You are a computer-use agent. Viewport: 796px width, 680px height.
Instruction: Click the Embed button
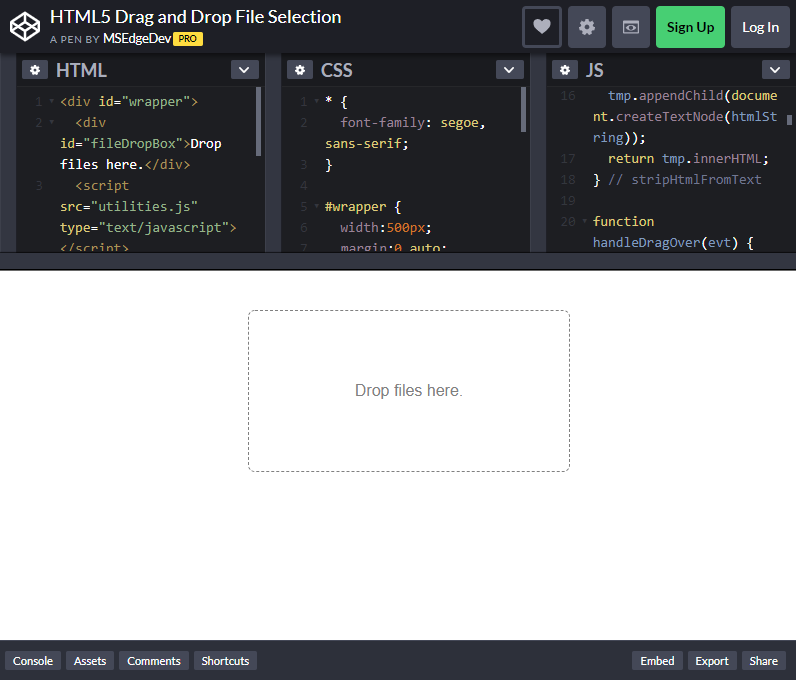(657, 661)
